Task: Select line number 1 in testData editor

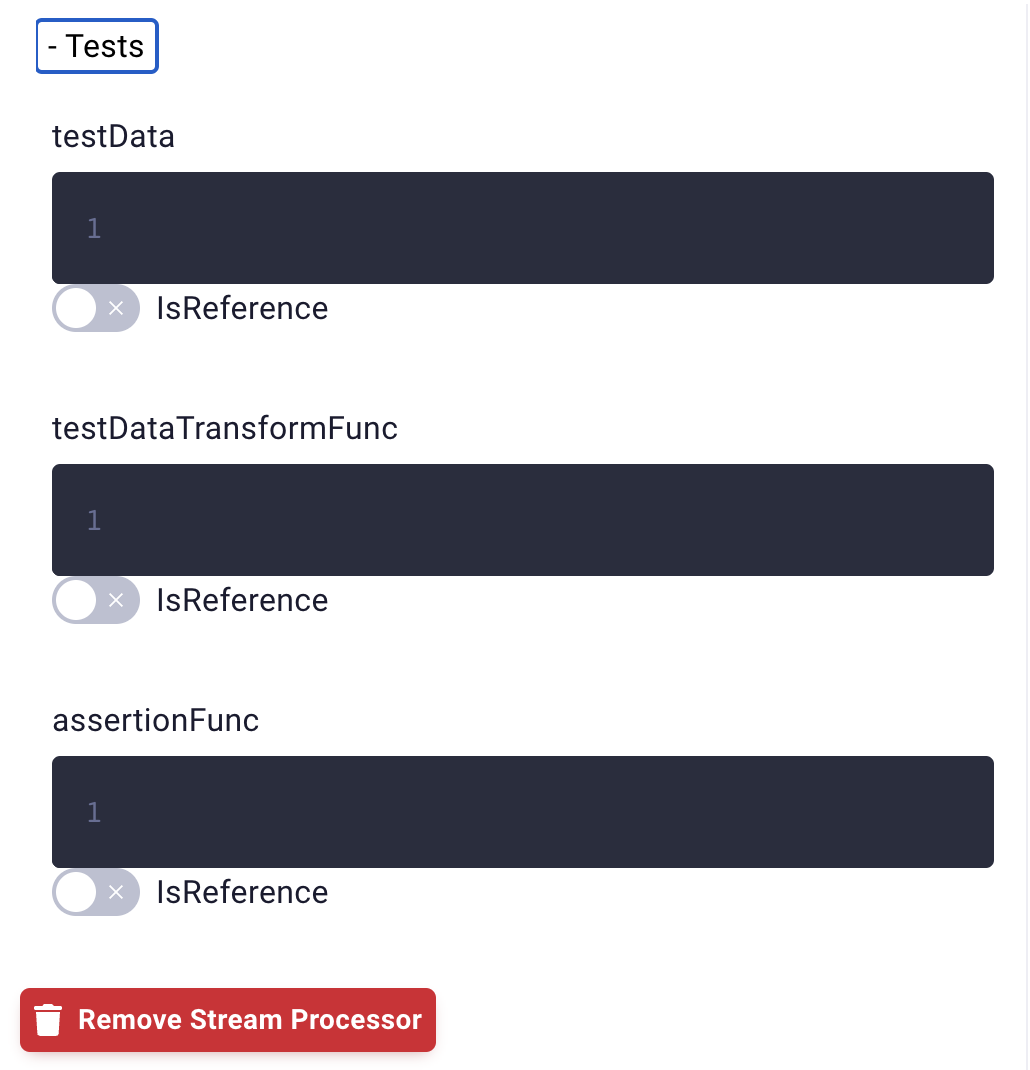Action: click(94, 228)
